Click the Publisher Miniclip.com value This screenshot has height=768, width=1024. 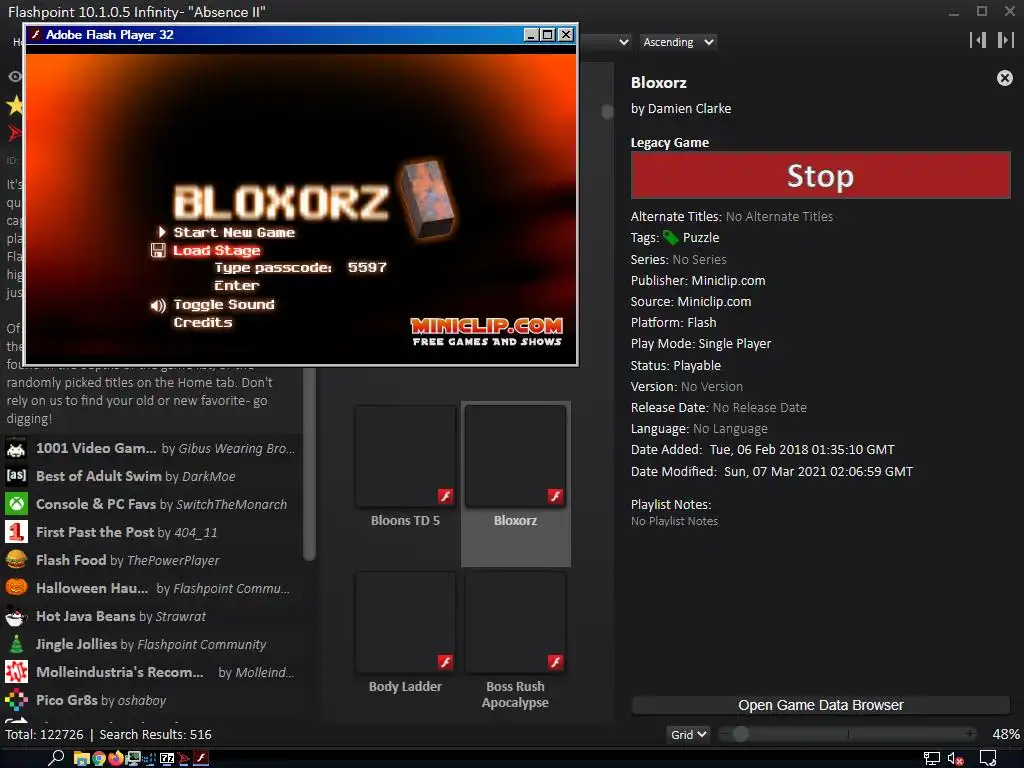tap(728, 280)
